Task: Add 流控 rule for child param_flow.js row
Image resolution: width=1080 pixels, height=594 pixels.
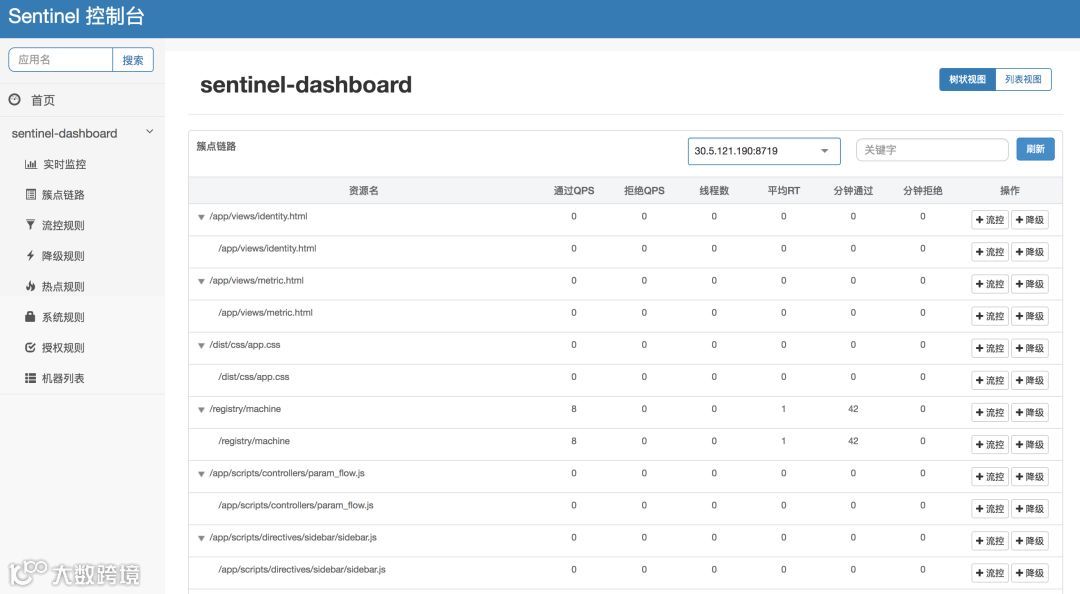Action: tap(990, 509)
